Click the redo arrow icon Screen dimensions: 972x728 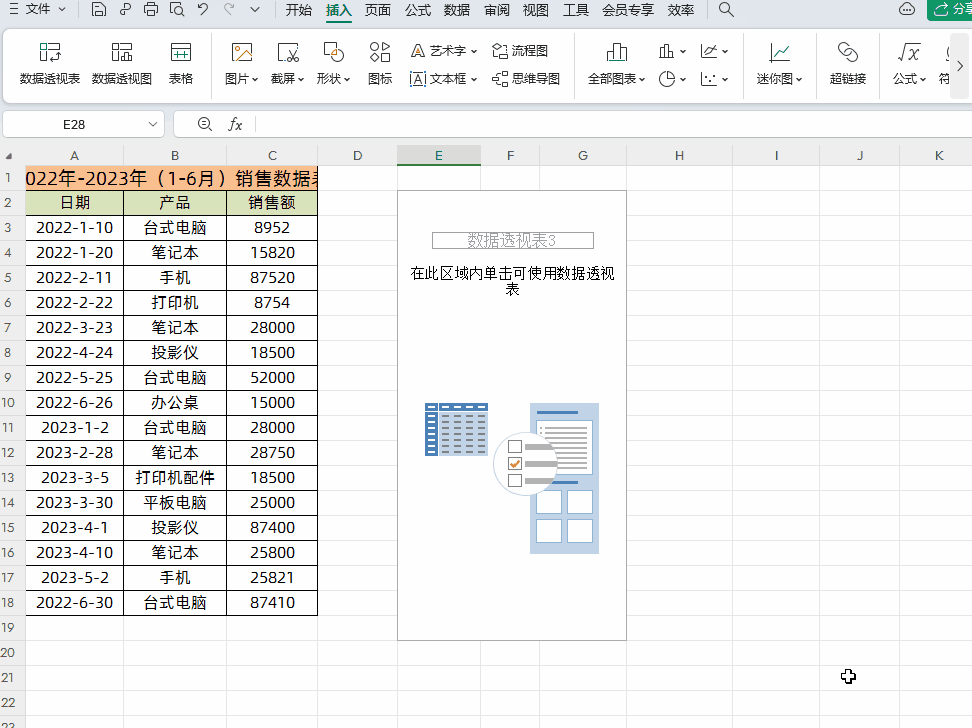[229, 9]
